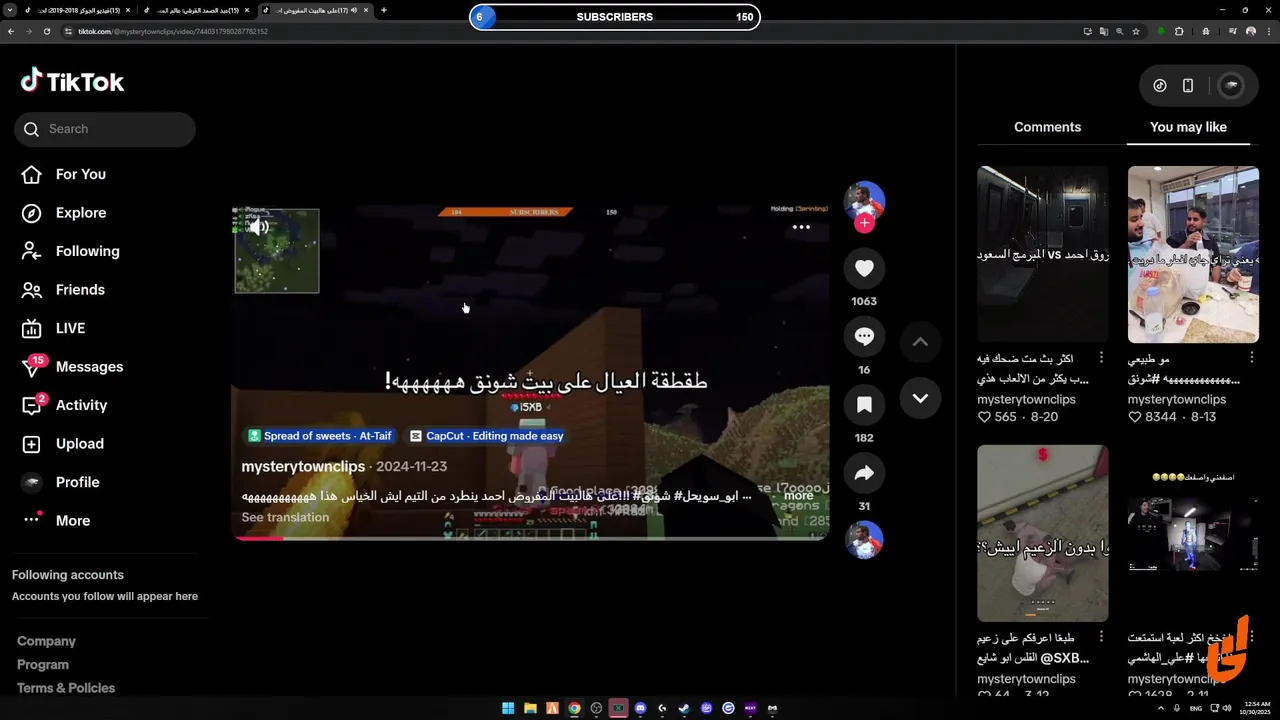Open the Activity notifications
Viewport: 1280px width, 720px height.
64,405
